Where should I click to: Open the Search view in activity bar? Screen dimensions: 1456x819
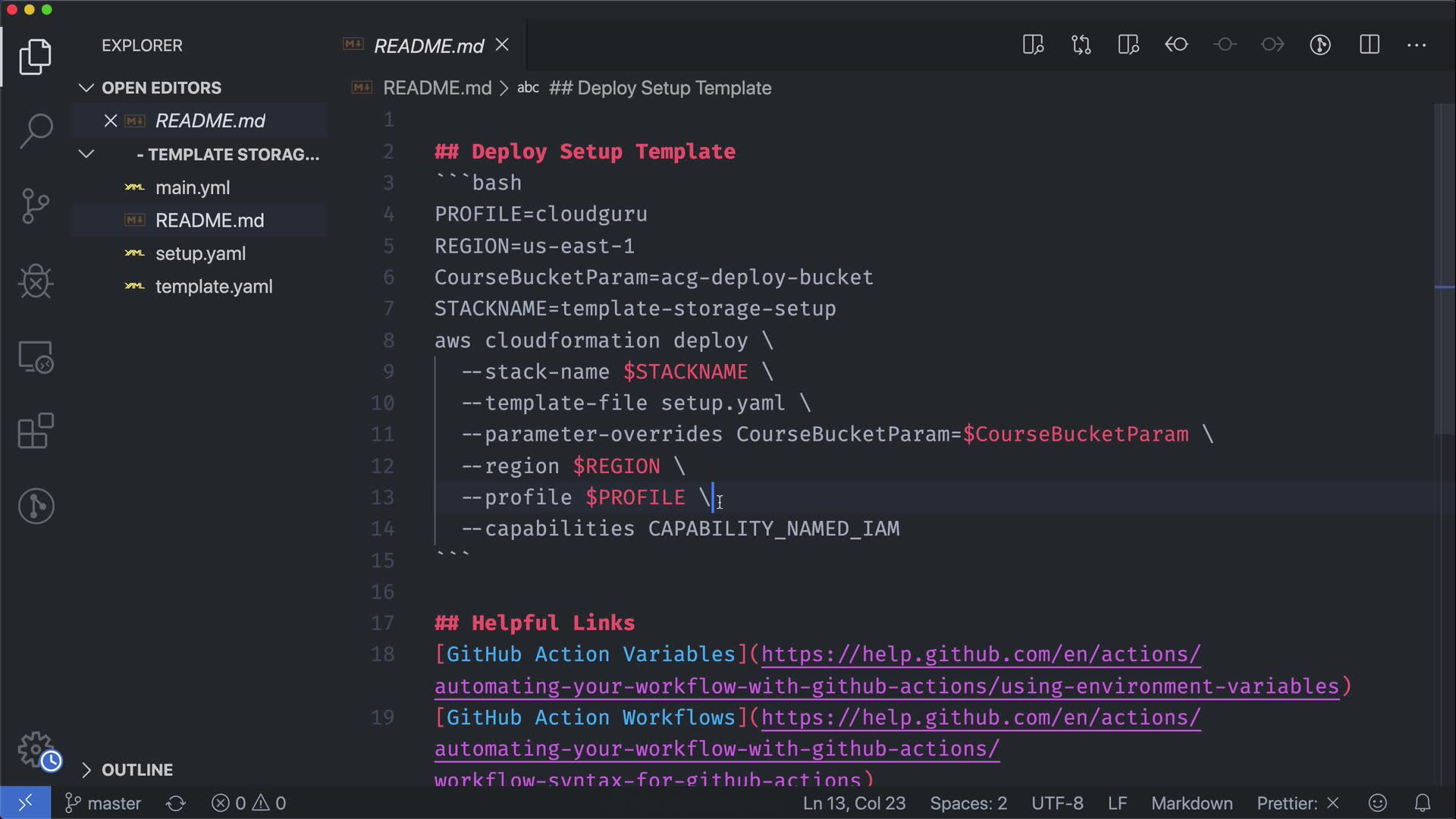coord(36,131)
